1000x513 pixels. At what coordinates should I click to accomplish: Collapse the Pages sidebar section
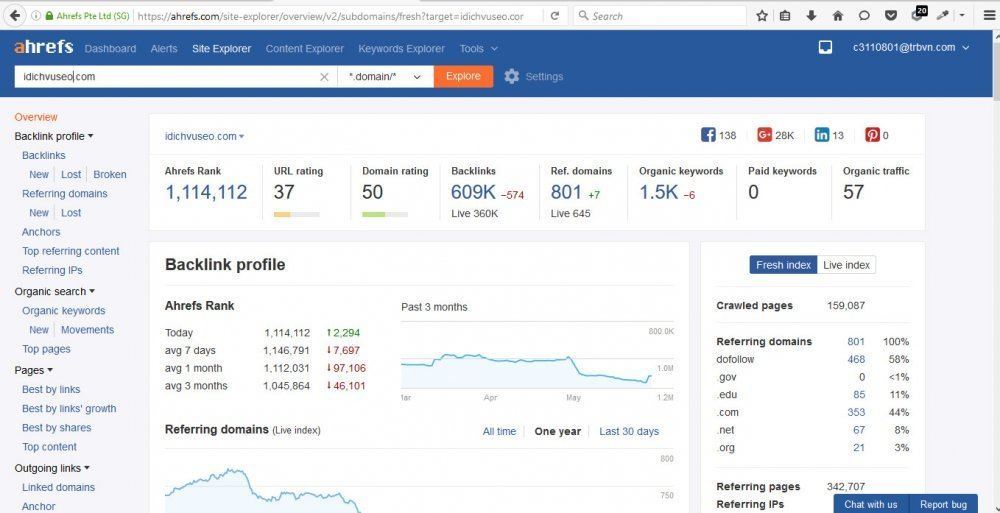point(33,370)
